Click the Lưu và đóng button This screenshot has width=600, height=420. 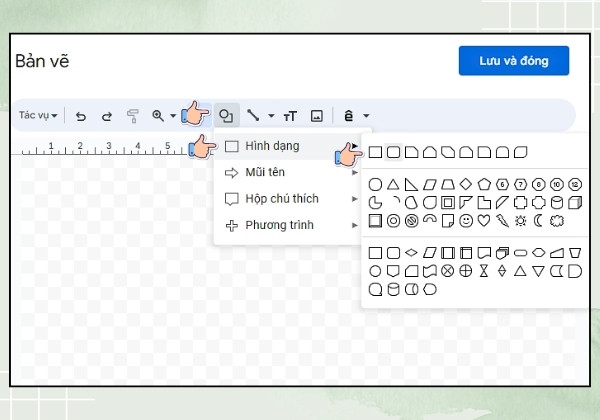pyautogui.click(x=514, y=61)
